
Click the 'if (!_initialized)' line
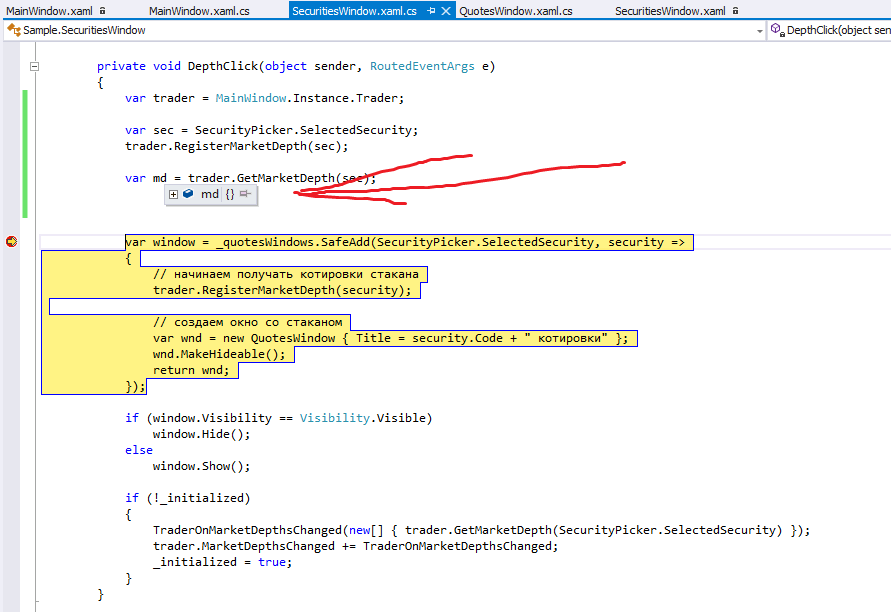[188, 498]
